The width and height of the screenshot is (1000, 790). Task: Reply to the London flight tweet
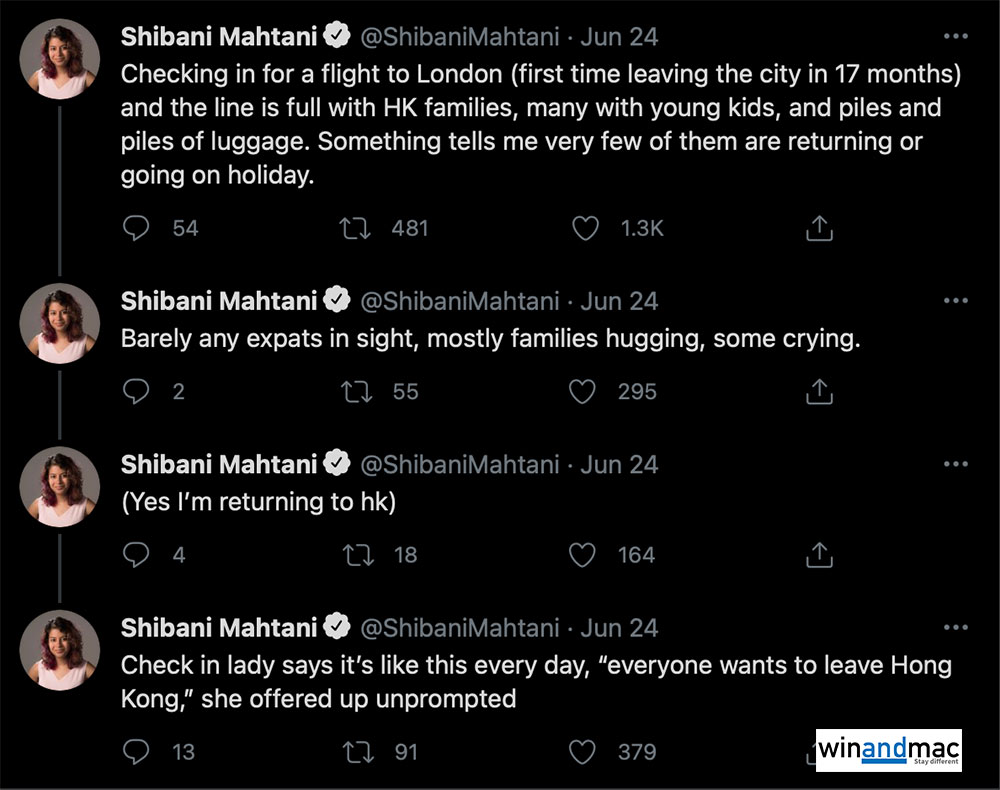(135, 229)
